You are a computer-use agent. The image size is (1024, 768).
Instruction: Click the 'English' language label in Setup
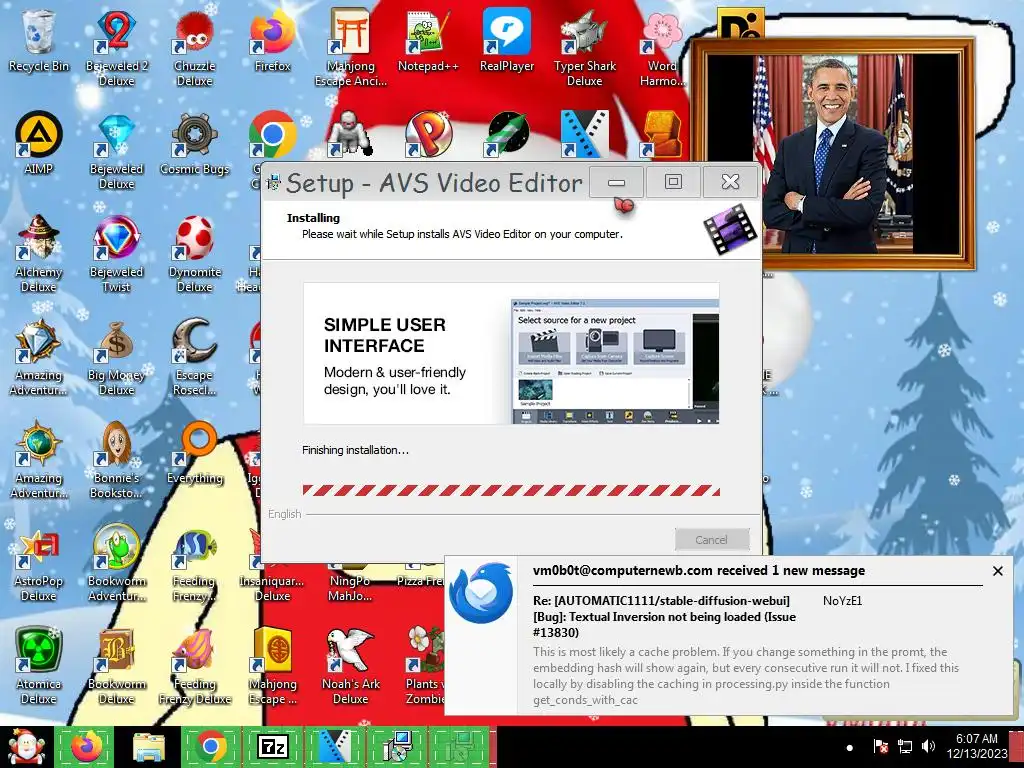click(285, 514)
